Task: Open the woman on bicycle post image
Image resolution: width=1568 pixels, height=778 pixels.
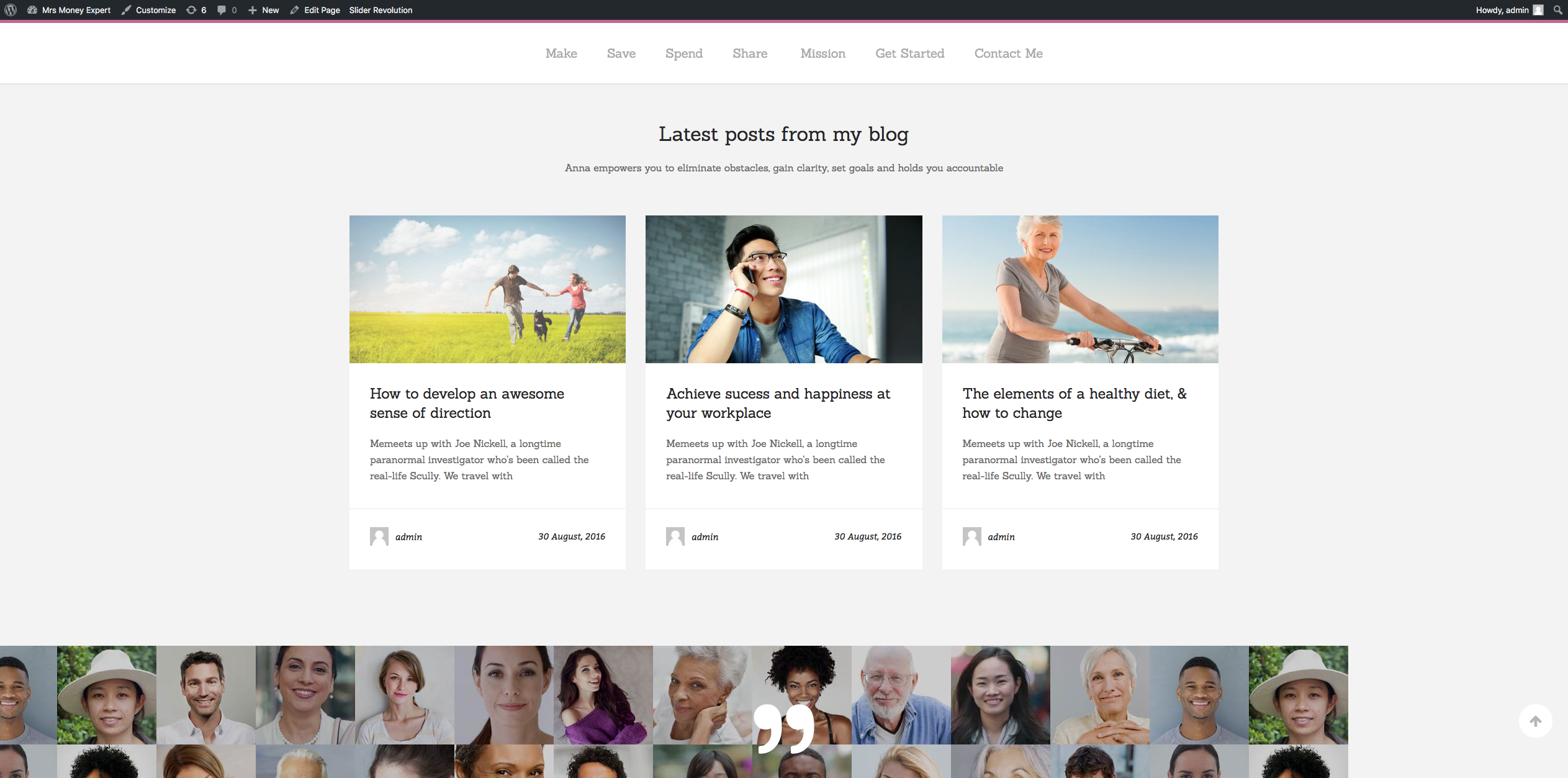Action: point(1080,289)
